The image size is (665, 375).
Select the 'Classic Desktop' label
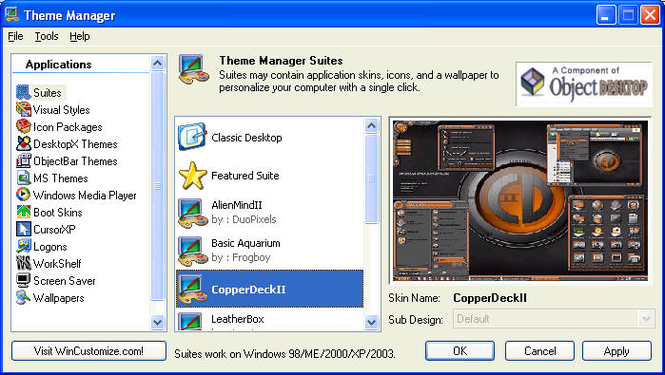246,137
